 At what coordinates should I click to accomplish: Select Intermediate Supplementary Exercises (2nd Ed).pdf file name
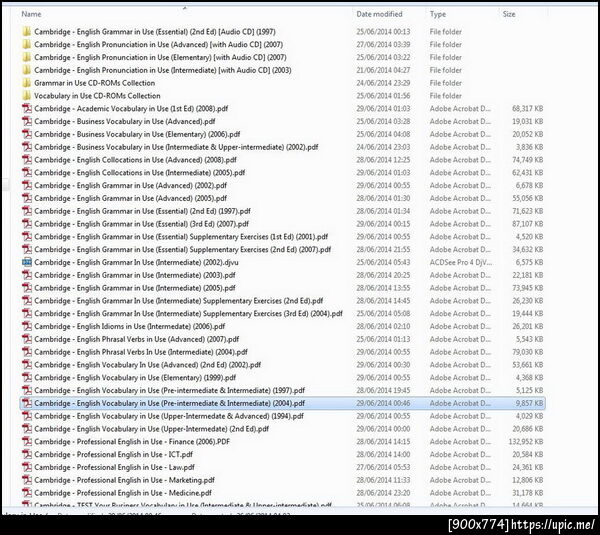pyautogui.click(x=179, y=301)
